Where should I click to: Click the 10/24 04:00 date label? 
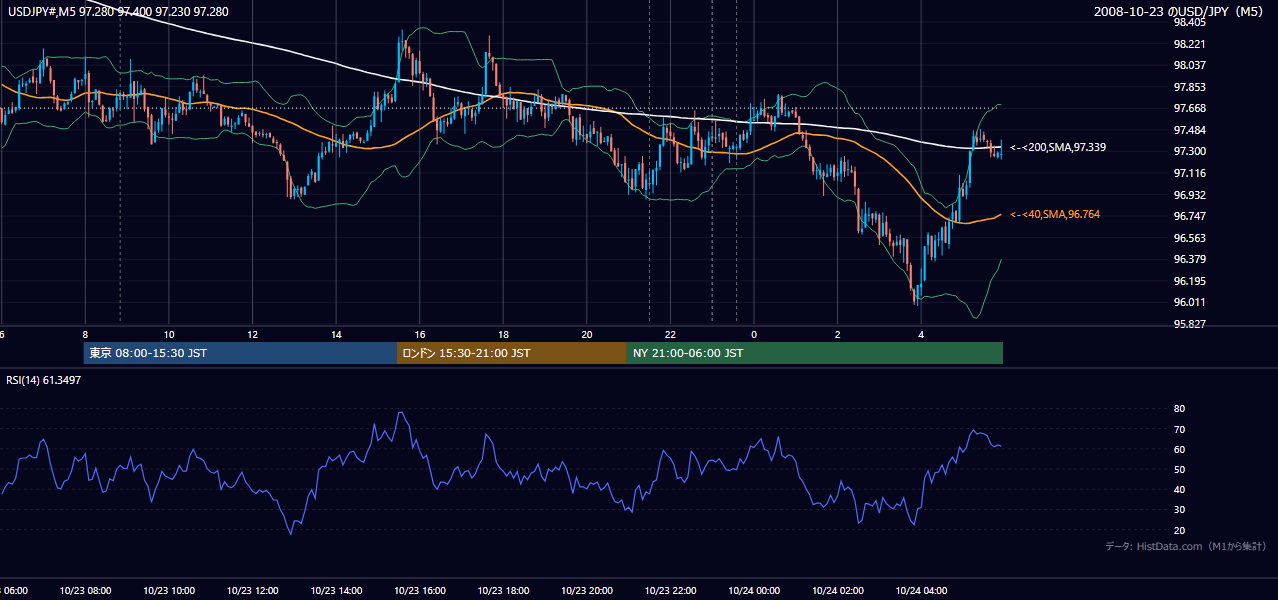pos(921,590)
